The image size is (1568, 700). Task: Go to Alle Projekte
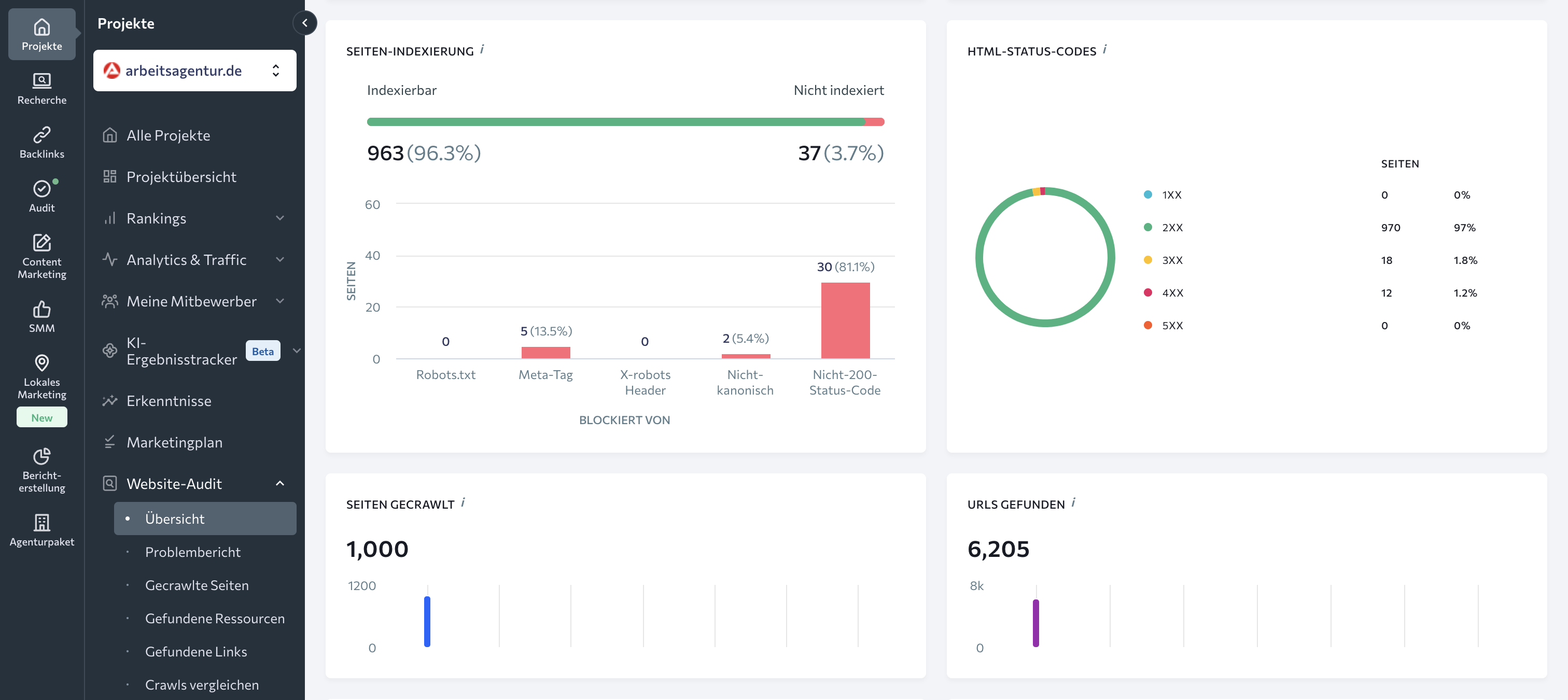pos(168,135)
